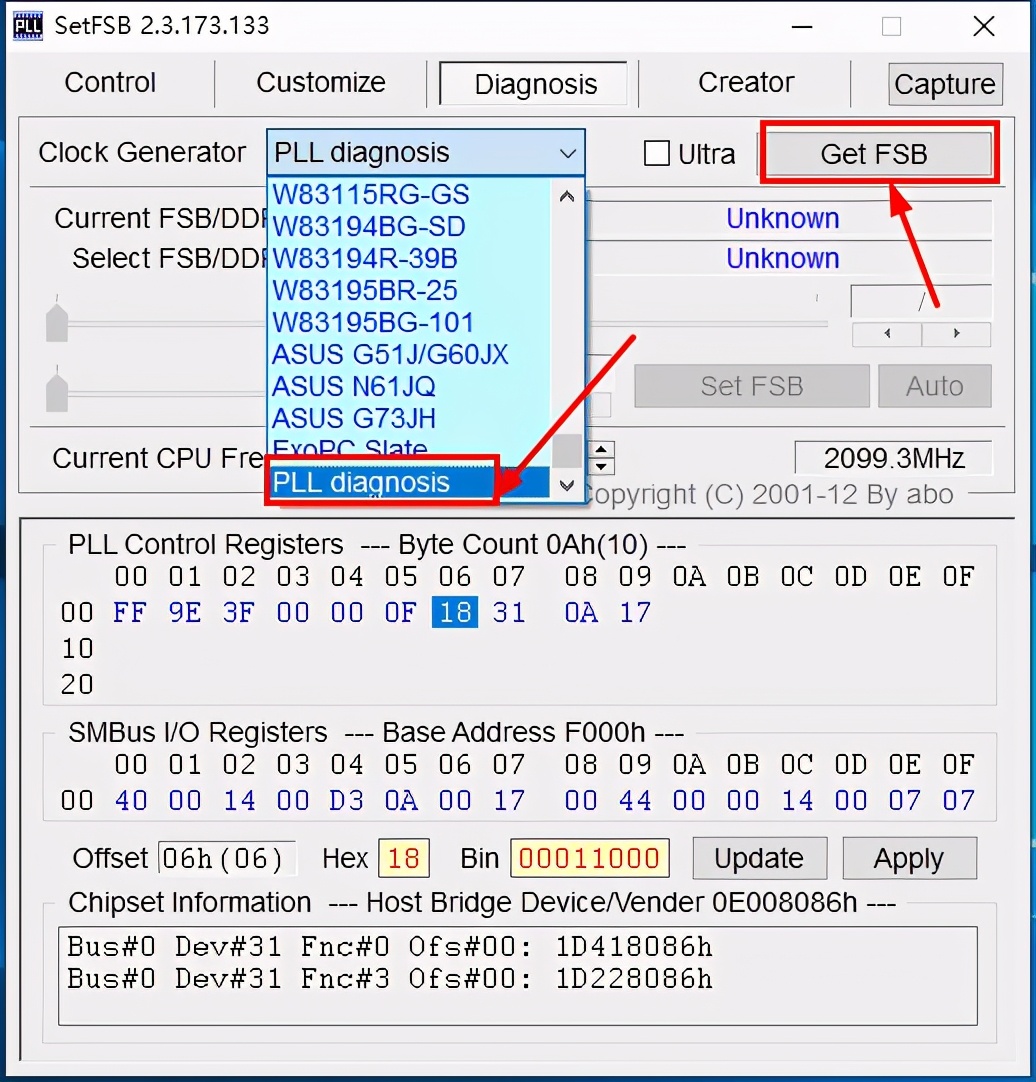Viewport: 1036px width, 1082px height.
Task: Click the scrollbar down arrow in the clock generator list
Action: coord(566,485)
